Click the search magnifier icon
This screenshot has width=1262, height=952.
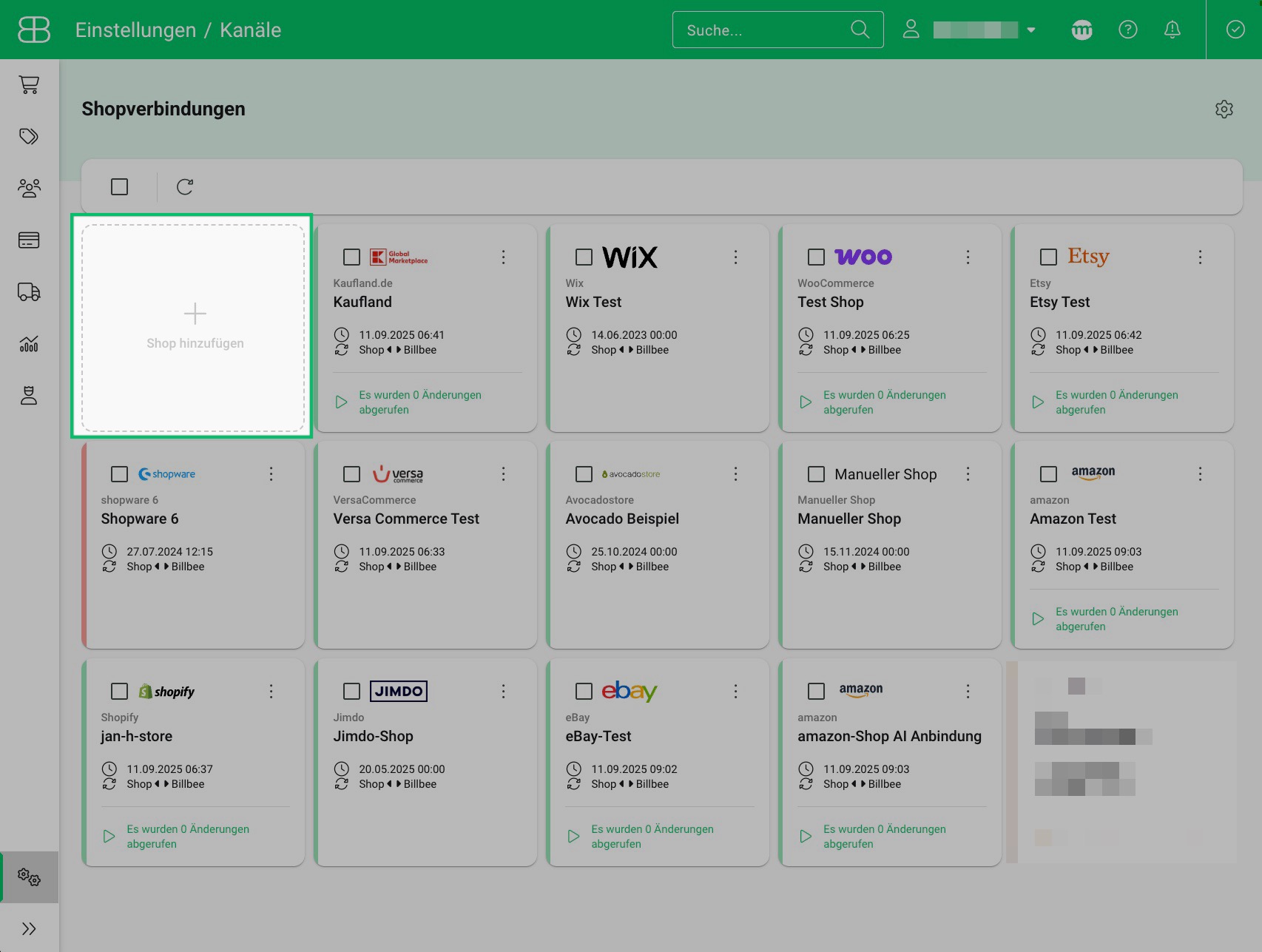pos(860,30)
